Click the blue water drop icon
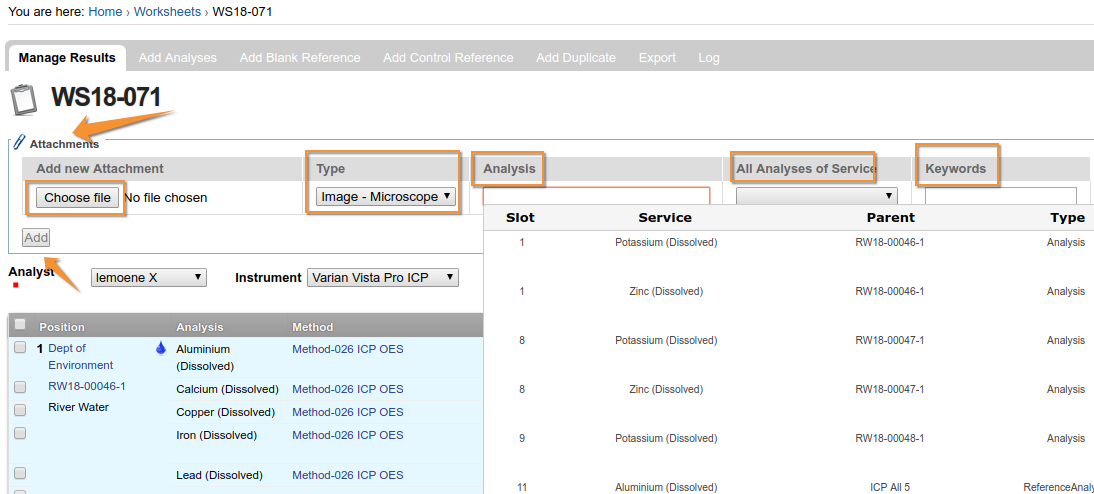Screen dimensions: 1094x494 click(x=160, y=349)
